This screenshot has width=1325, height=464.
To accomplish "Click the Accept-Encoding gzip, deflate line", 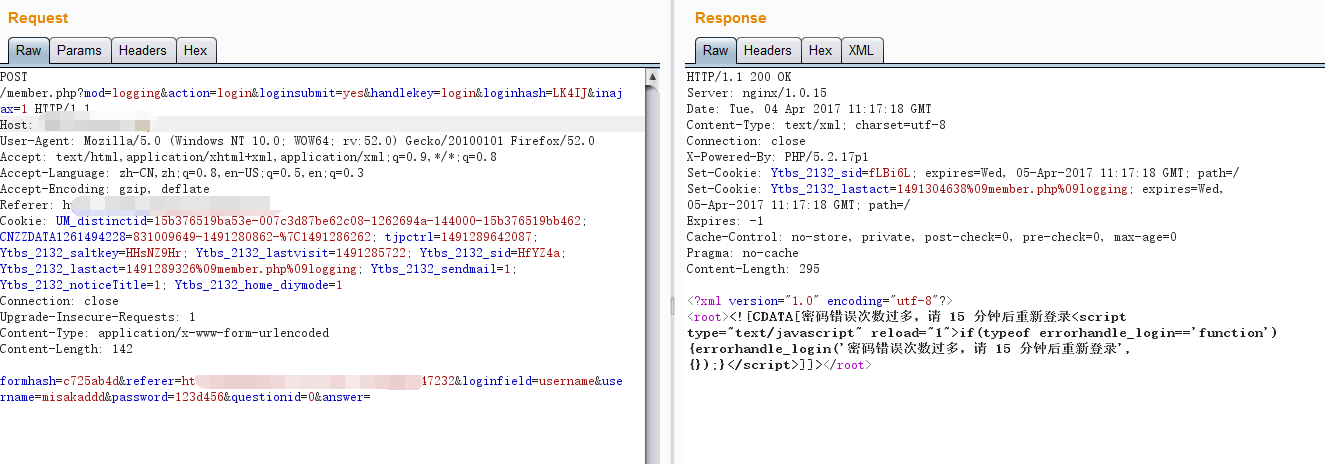I will click(x=105, y=189).
